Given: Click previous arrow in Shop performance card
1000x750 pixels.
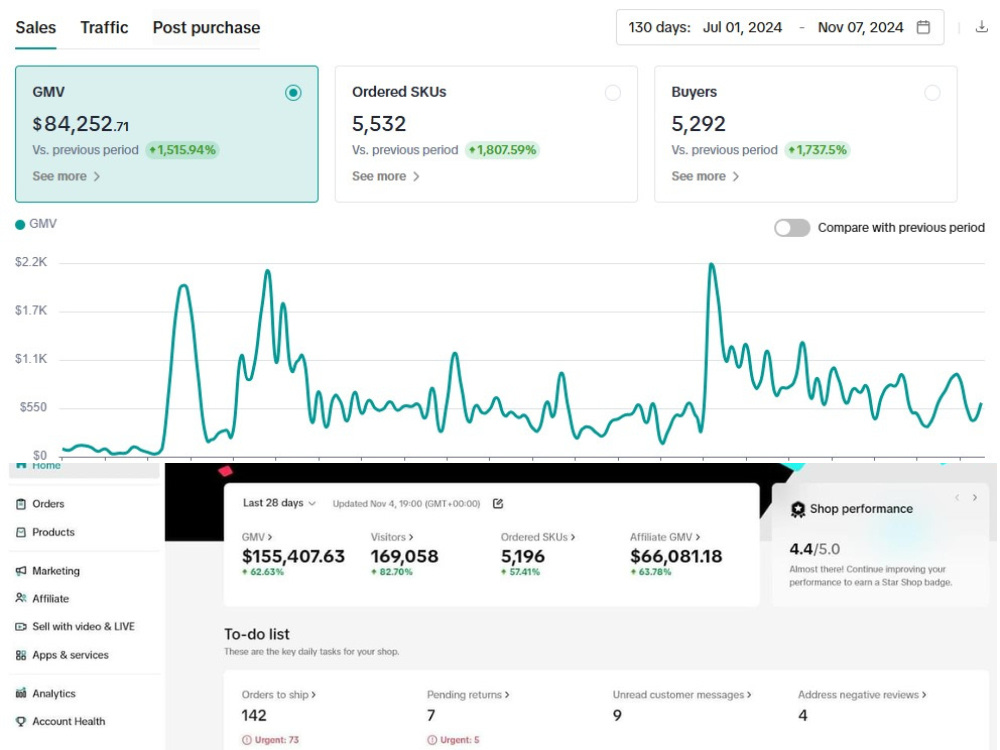Looking at the screenshot, I should [x=957, y=497].
